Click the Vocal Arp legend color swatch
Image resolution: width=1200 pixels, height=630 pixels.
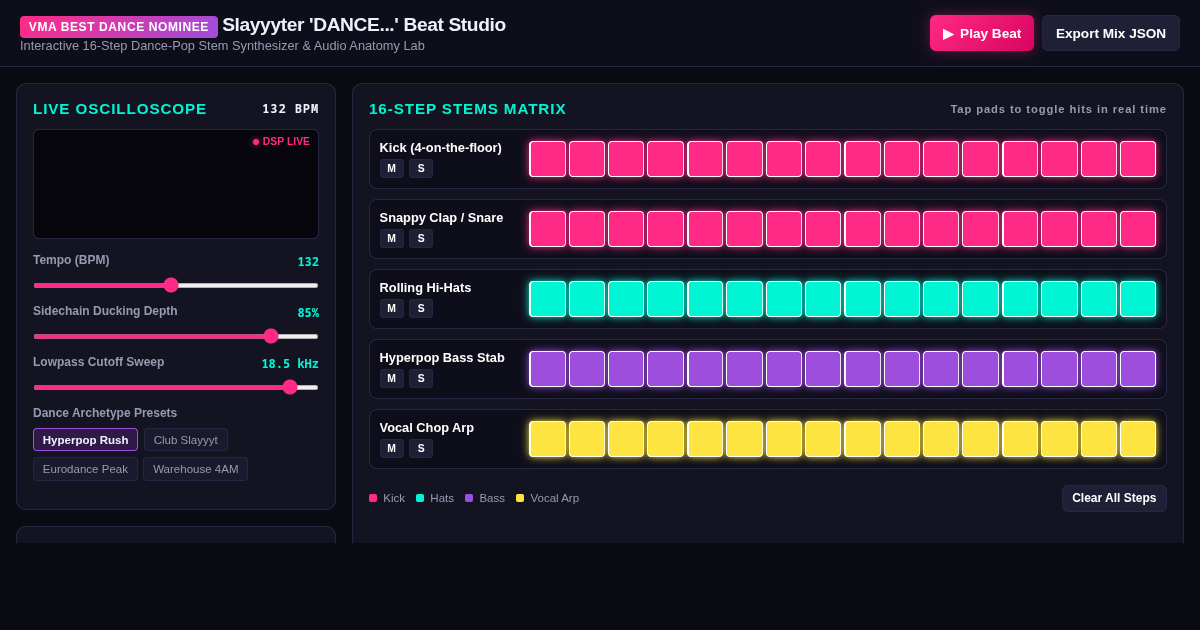tap(520, 498)
